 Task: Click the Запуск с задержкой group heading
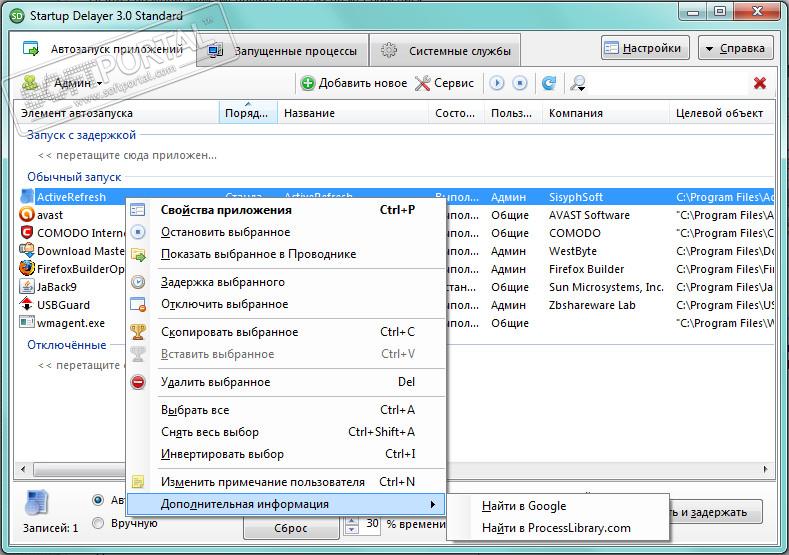coord(82,135)
